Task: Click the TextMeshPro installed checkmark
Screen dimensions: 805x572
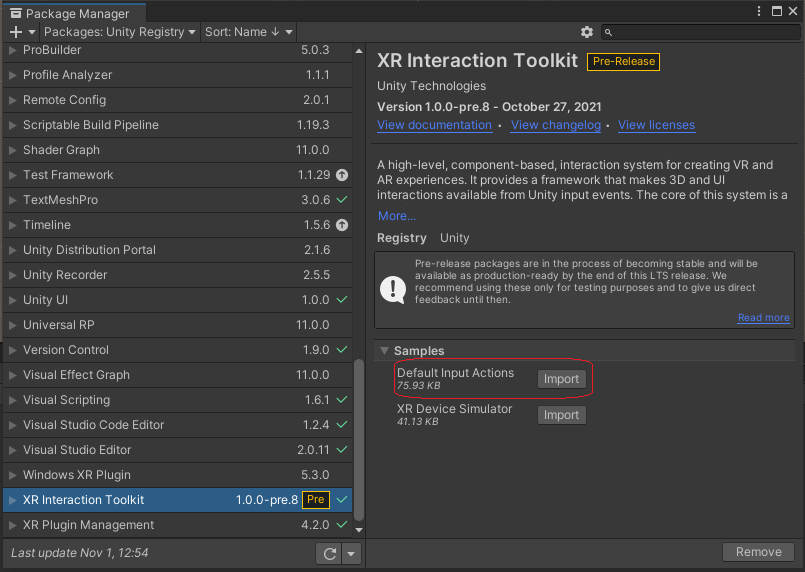Action: click(342, 200)
